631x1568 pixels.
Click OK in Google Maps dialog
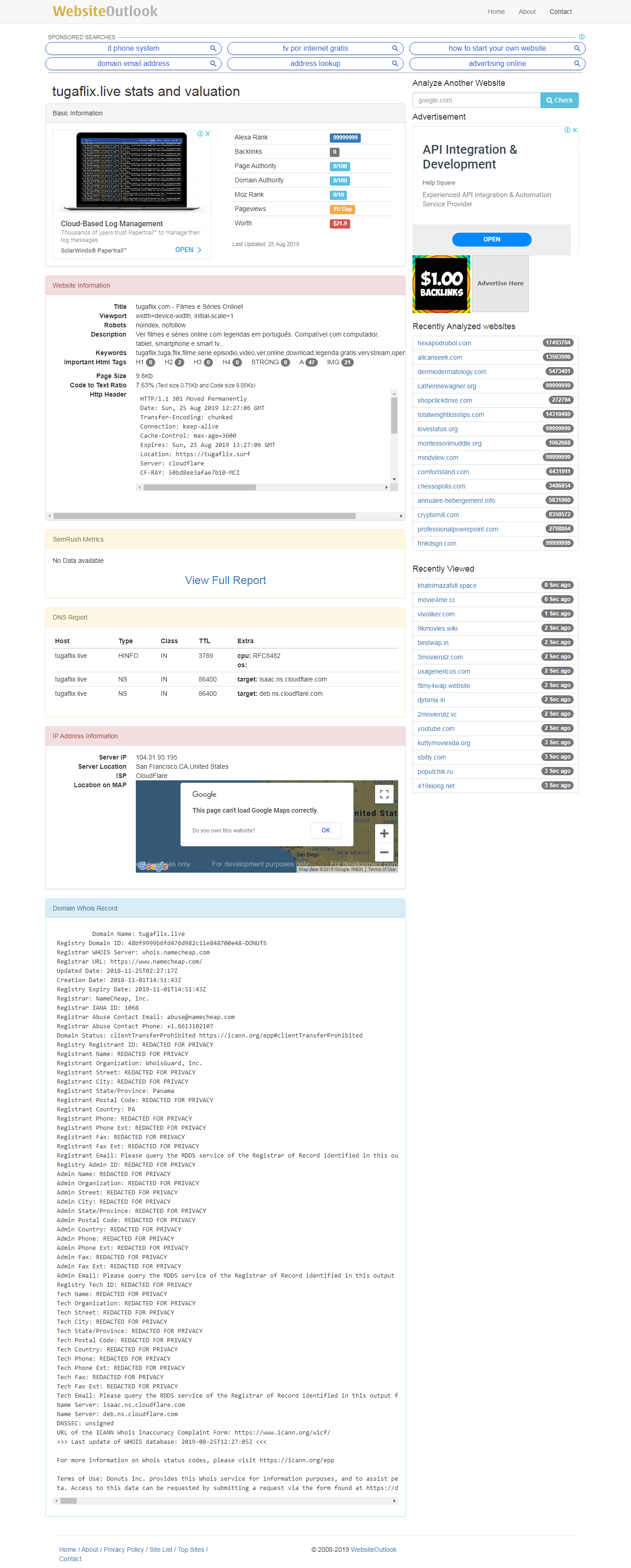326,830
